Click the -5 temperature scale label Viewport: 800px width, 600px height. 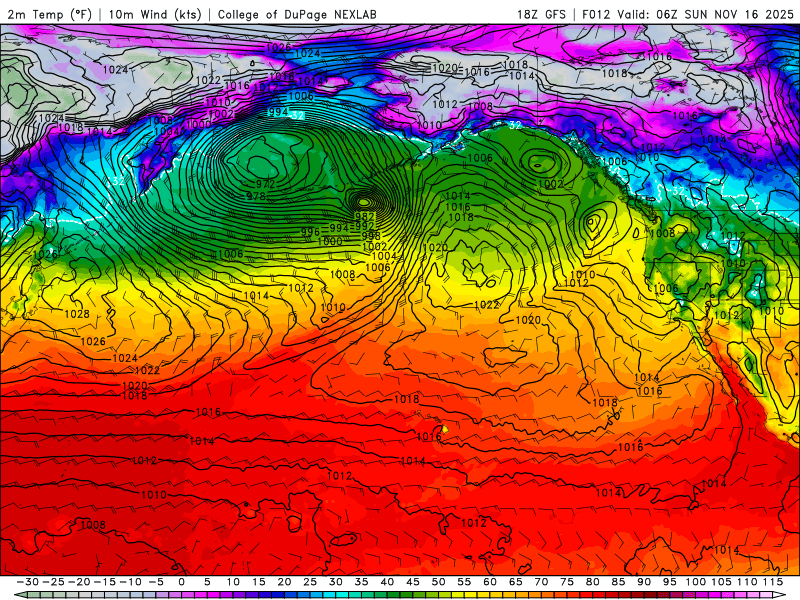point(156,582)
